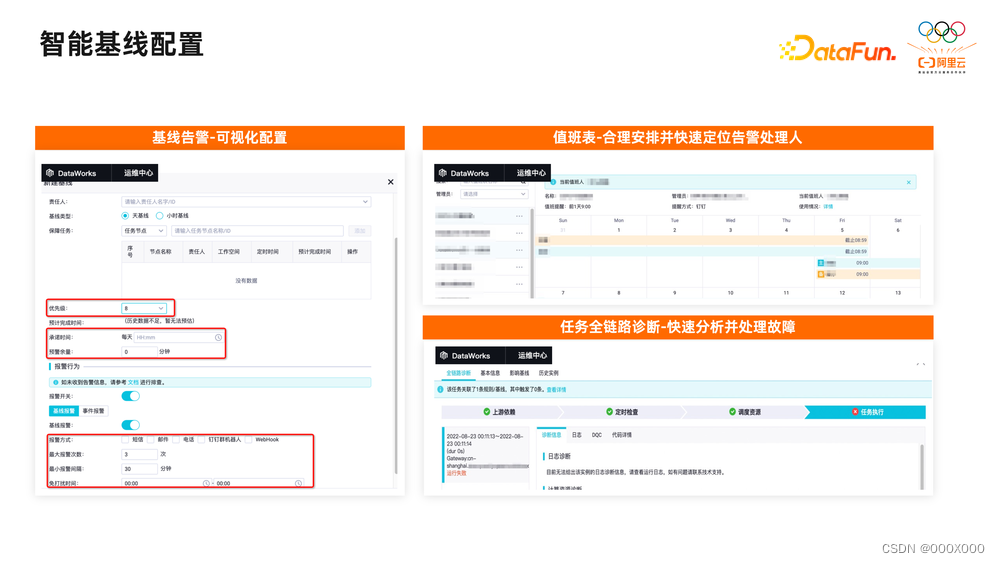
Task: Open the ellipsis menu of the first duty schedule
Action: coord(519,216)
